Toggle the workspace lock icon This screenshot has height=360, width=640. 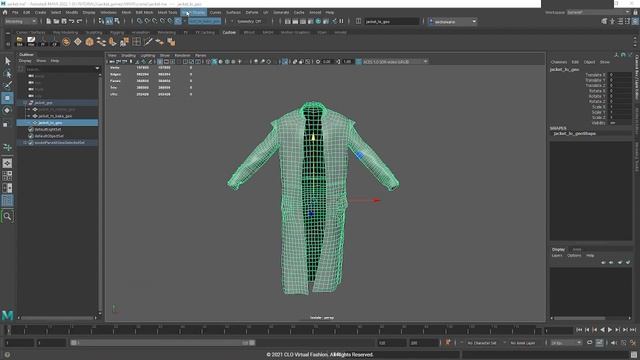pos(636,13)
